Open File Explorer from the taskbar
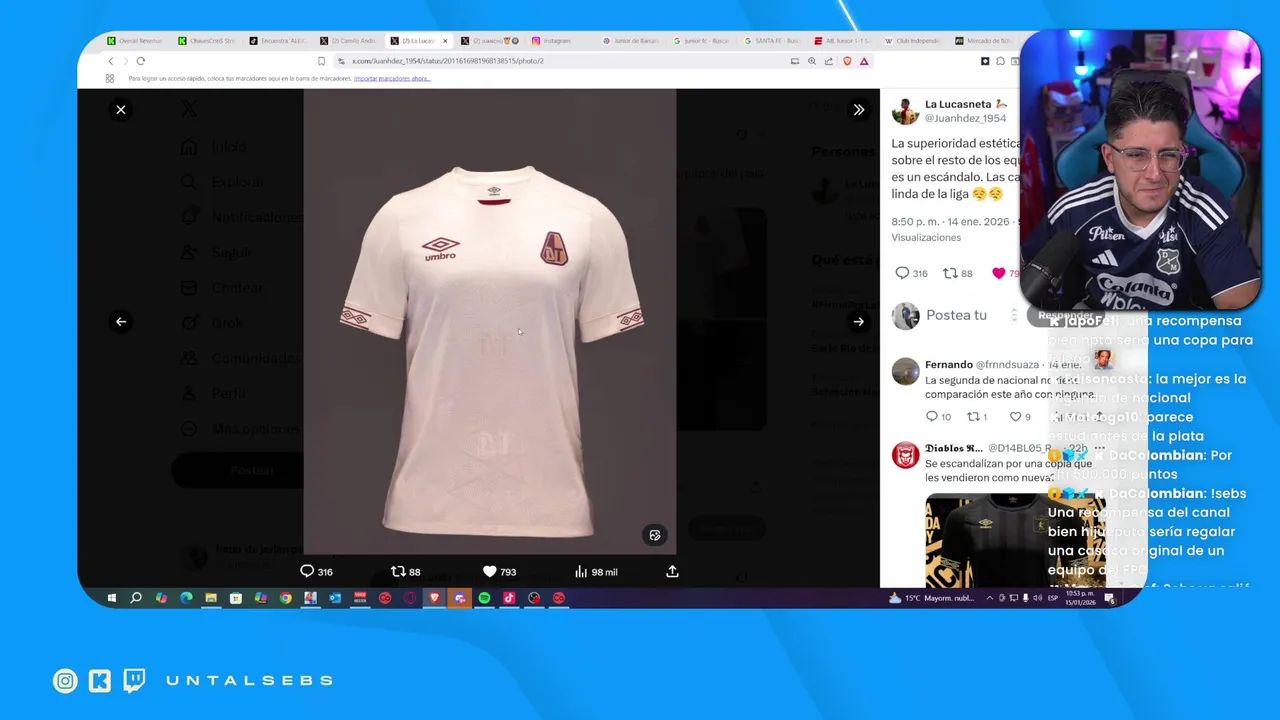This screenshot has height=720, width=1280. 211,598
